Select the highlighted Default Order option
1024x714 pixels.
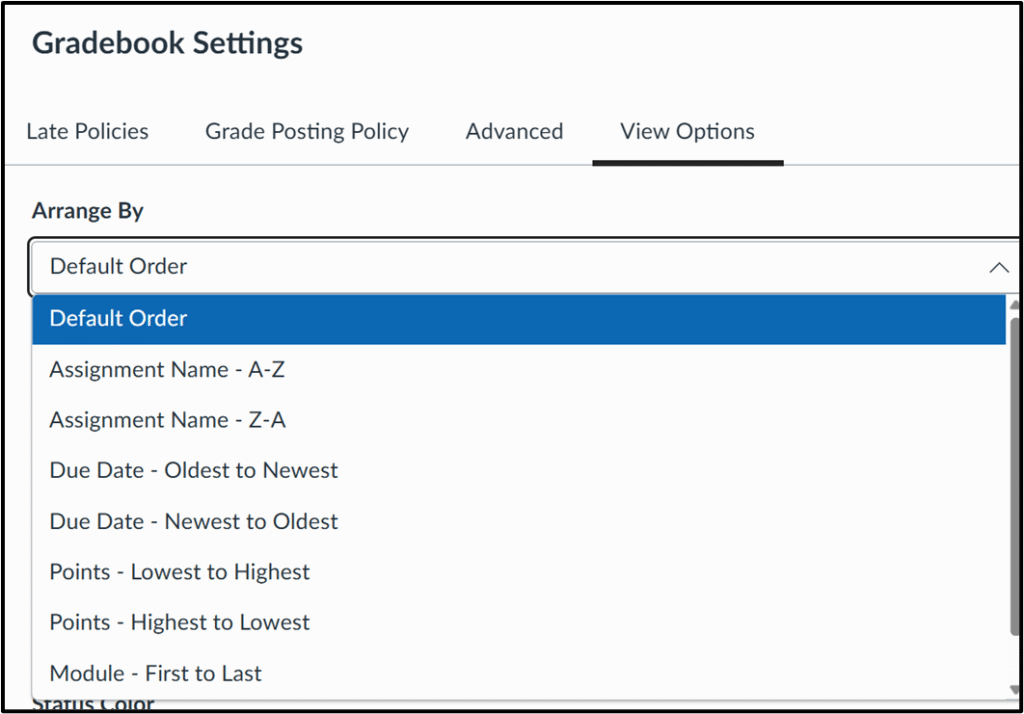coord(118,319)
